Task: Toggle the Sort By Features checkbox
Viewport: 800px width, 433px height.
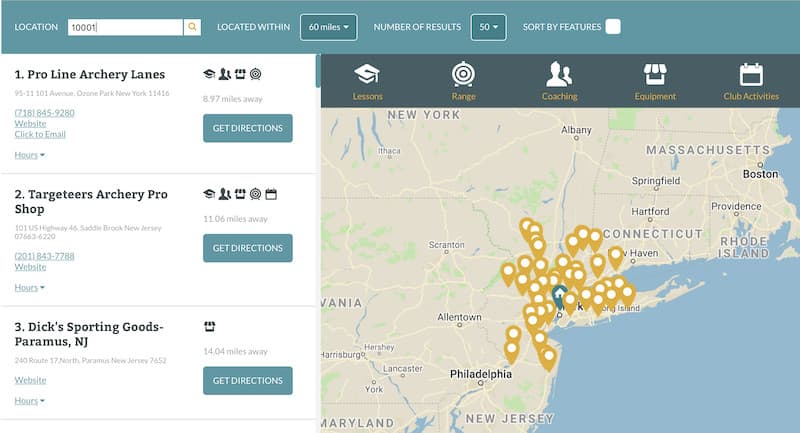Action: tap(612, 27)
